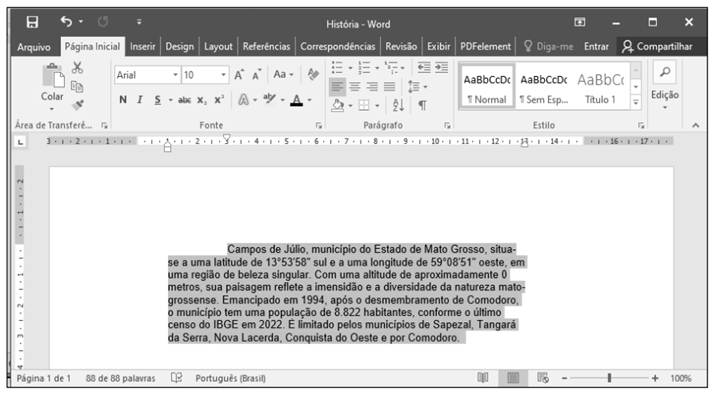This screenshot has height=396, width=720.
Task: Toggle strikethrough abc formatting
Action: (184, 100)
